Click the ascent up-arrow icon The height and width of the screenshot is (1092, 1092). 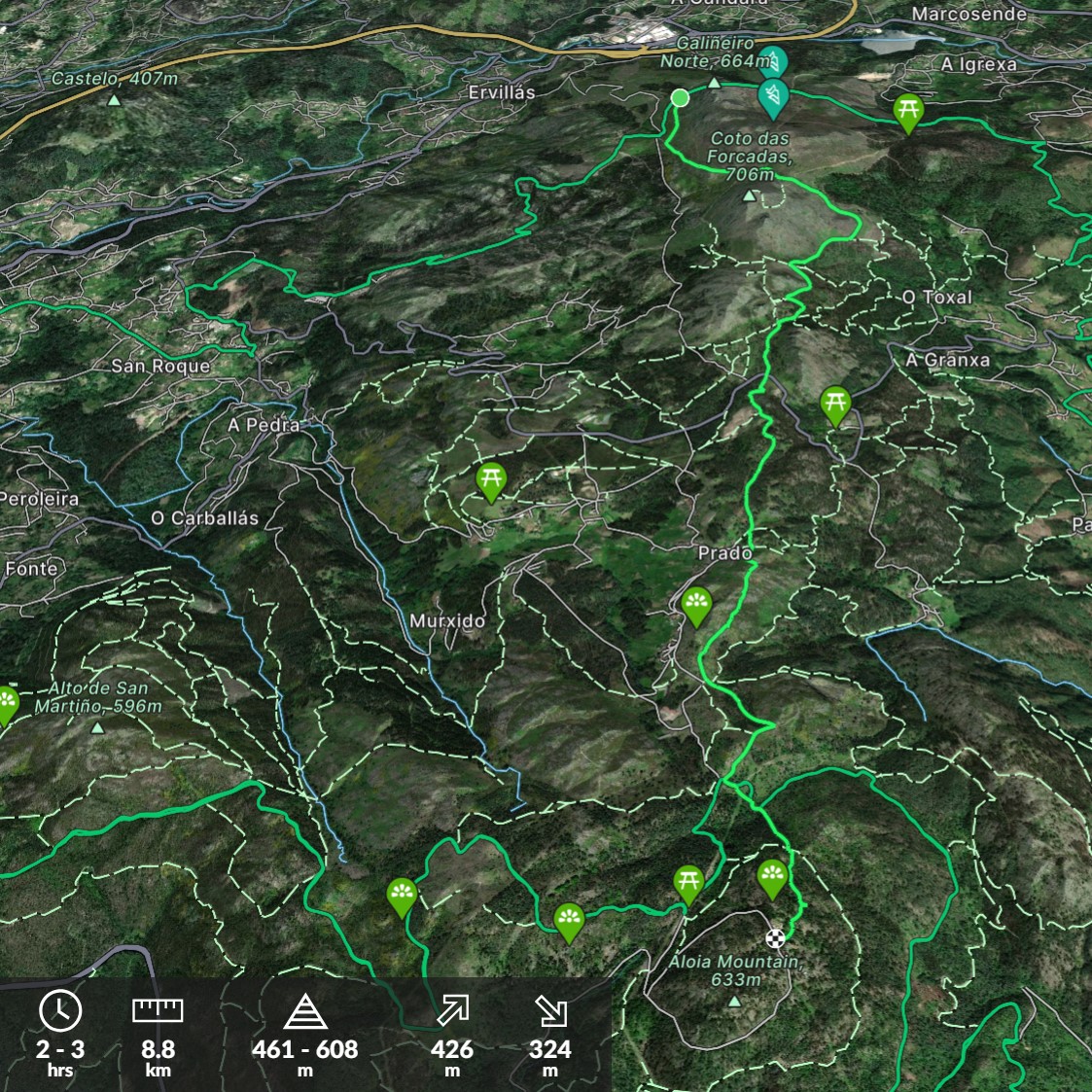(x=452, y=1011)
